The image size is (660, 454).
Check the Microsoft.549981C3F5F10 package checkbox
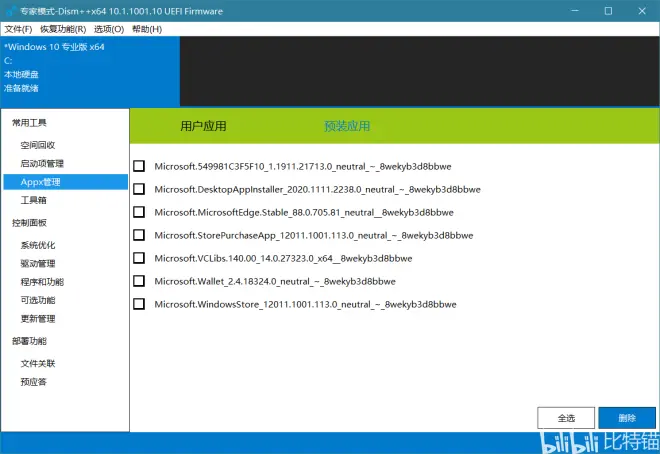(139, 166)
